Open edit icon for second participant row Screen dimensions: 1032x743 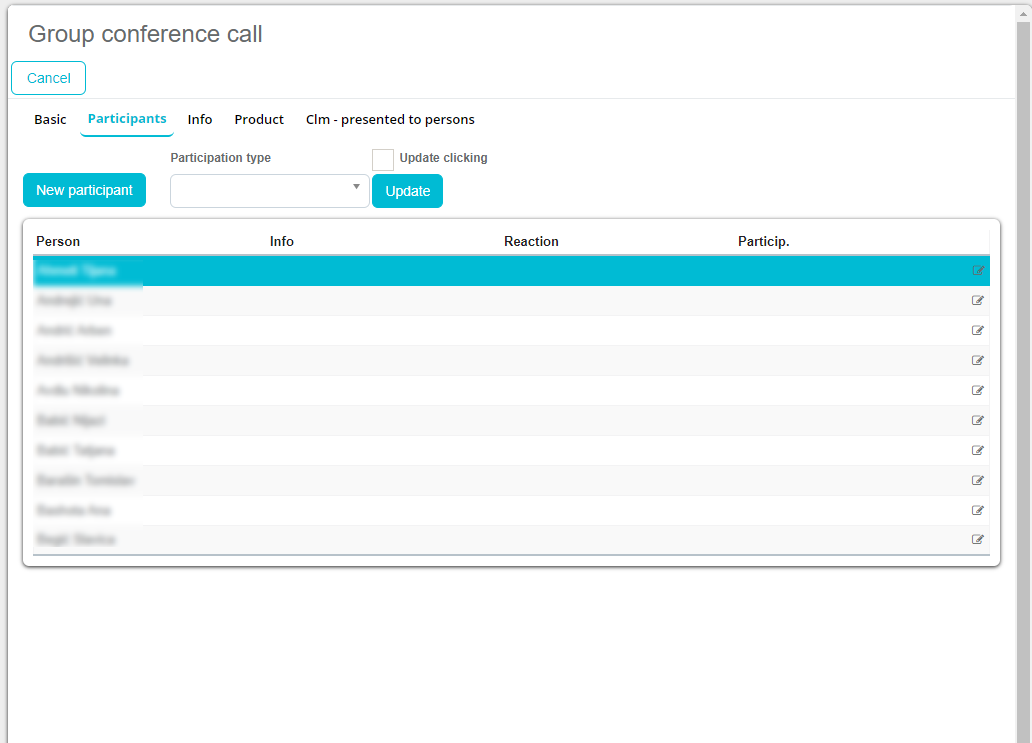click(978, 301)
